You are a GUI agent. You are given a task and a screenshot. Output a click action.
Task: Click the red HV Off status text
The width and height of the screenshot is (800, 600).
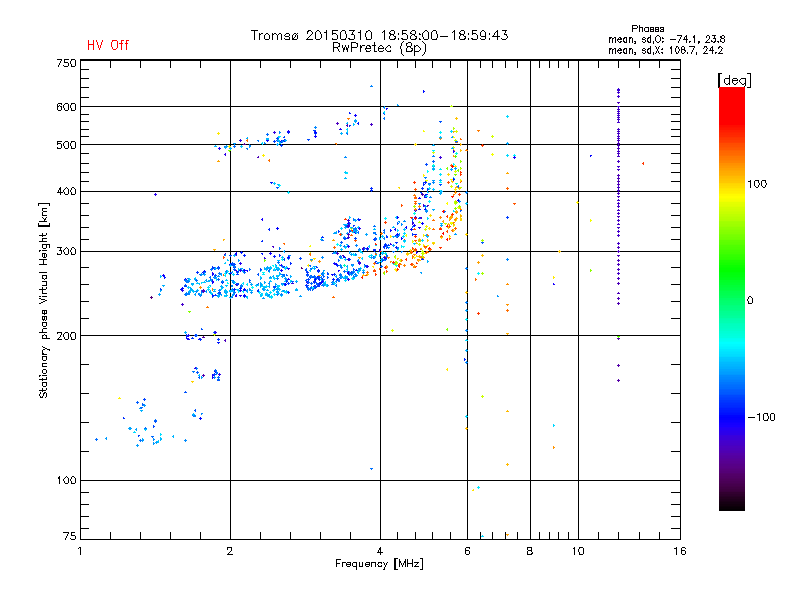[x=107, y=45]
